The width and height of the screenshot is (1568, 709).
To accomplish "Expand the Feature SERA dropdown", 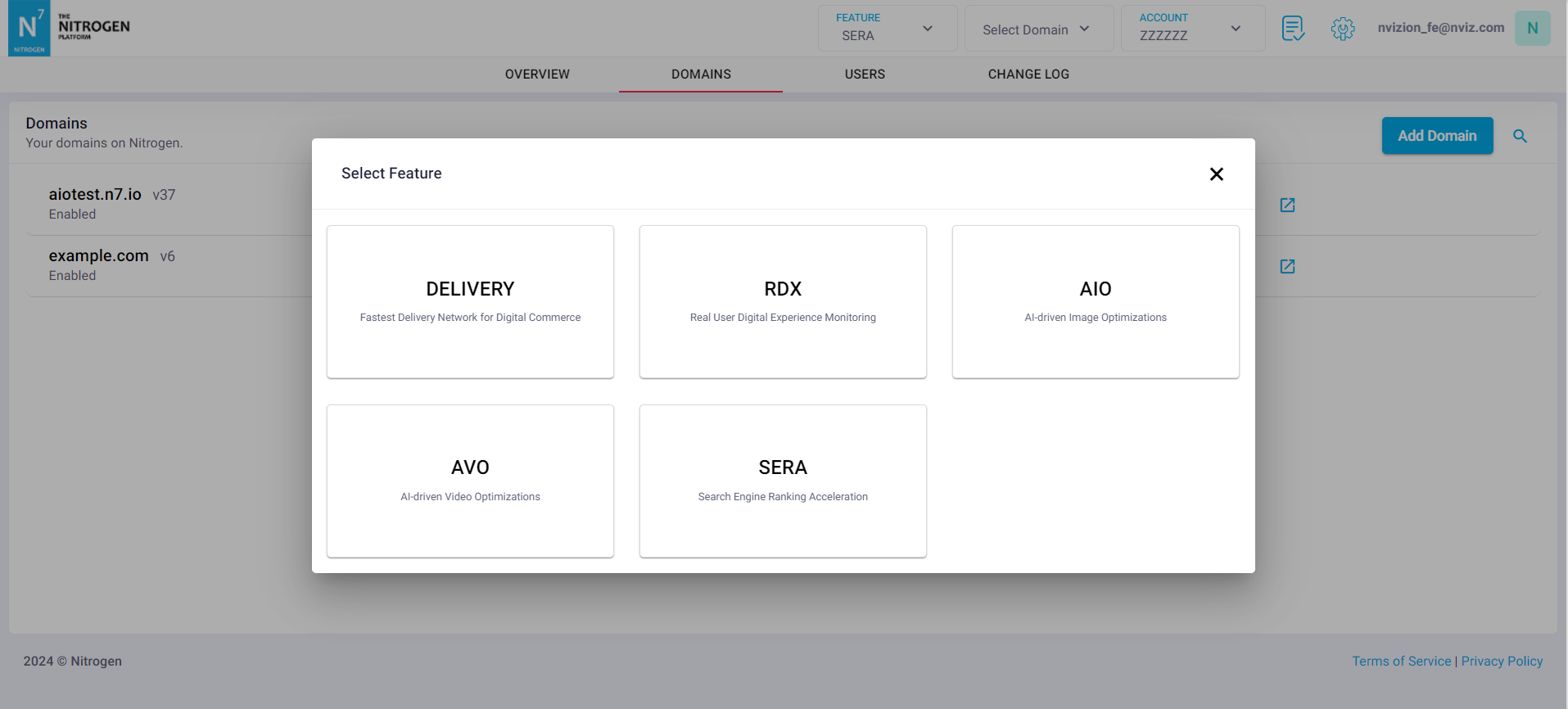I will [887, 29].
